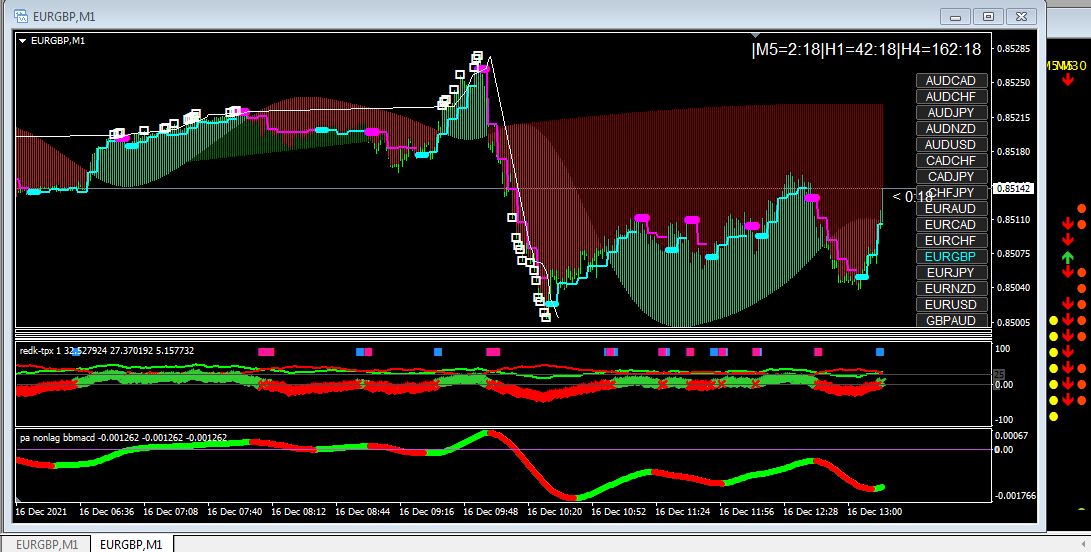Select the GBPAUD symbol button
The width and height of the screenshot is (1091, 552).
(x=951, y=320)
